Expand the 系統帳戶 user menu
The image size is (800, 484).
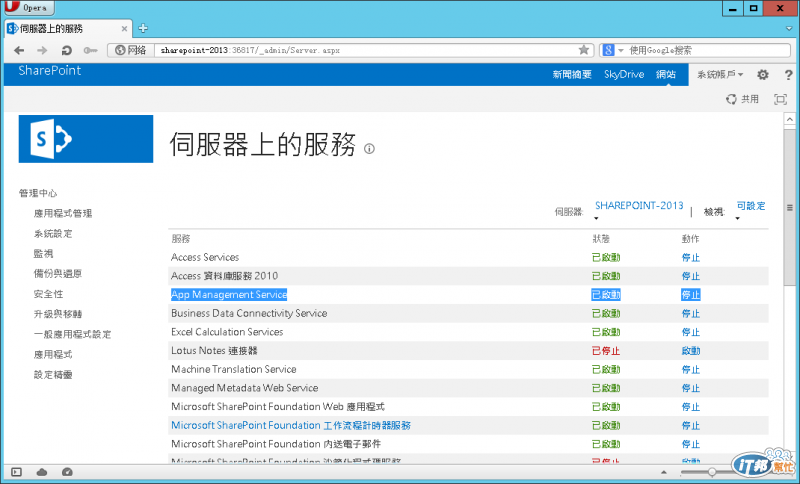720,74
